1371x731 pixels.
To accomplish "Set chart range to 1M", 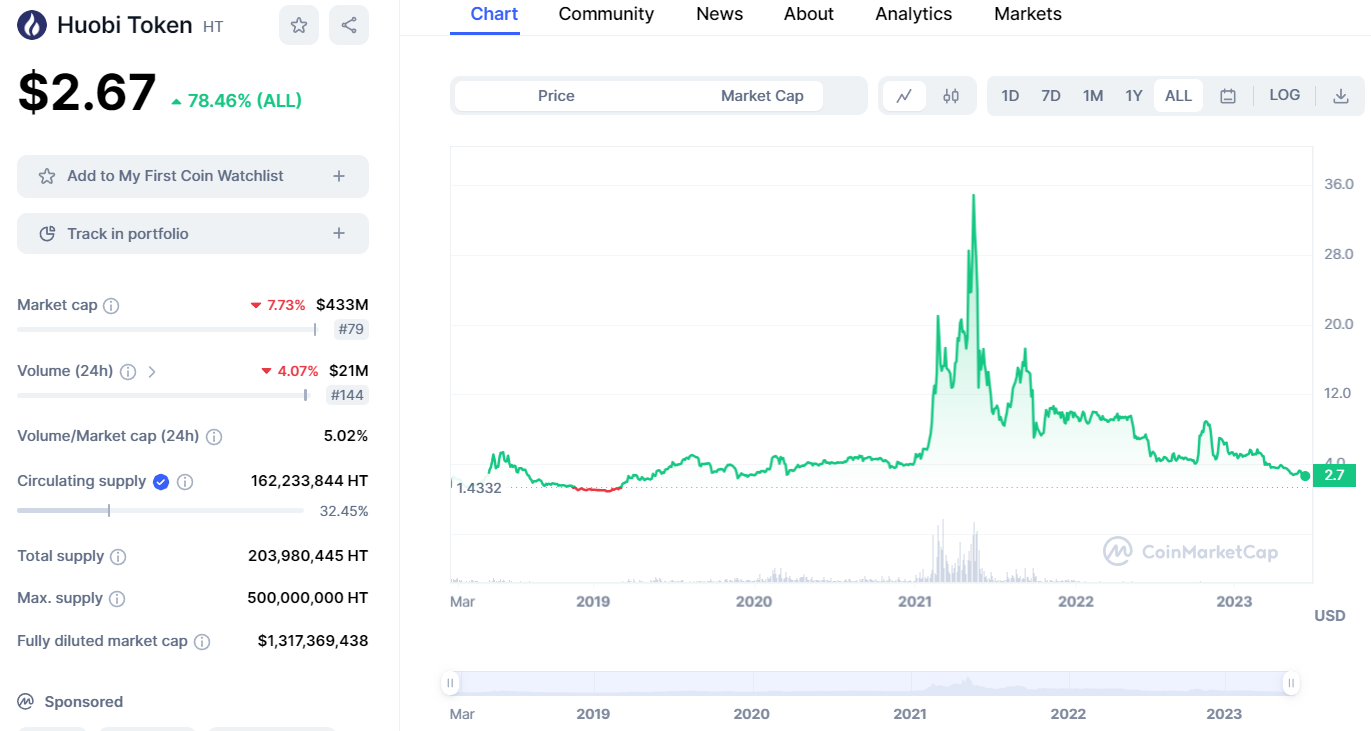I will pos(1093,96).
